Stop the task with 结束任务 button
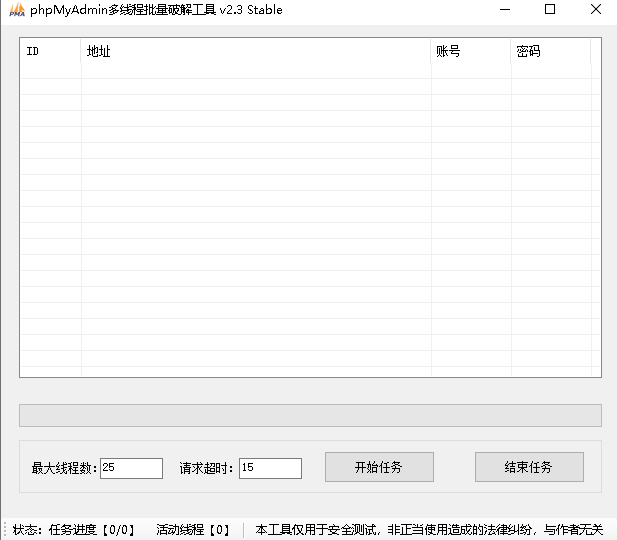This screenshot has width=617, height=540. pyautogui.click(x=529, y=467)
